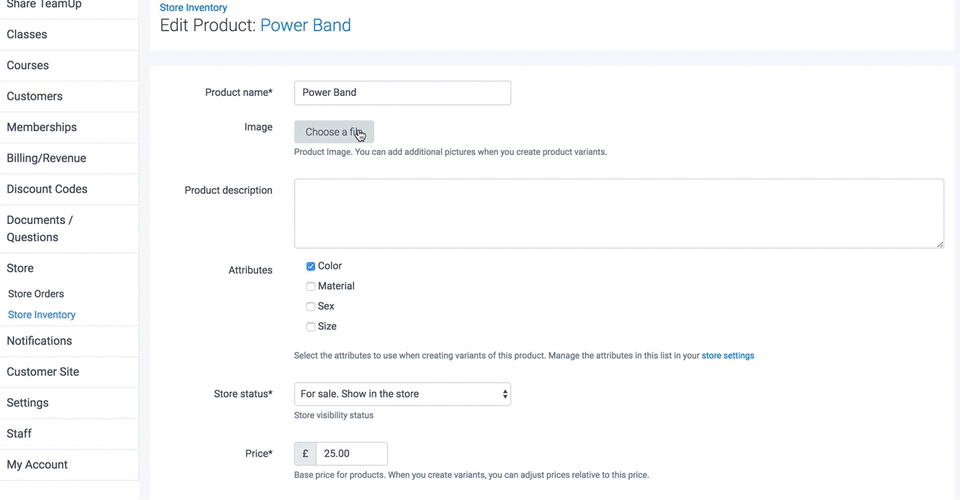Viewport: 960px width, 500px height.
Task: Toggle the Color attribute checkbox
Action: [x=311, y=266]
